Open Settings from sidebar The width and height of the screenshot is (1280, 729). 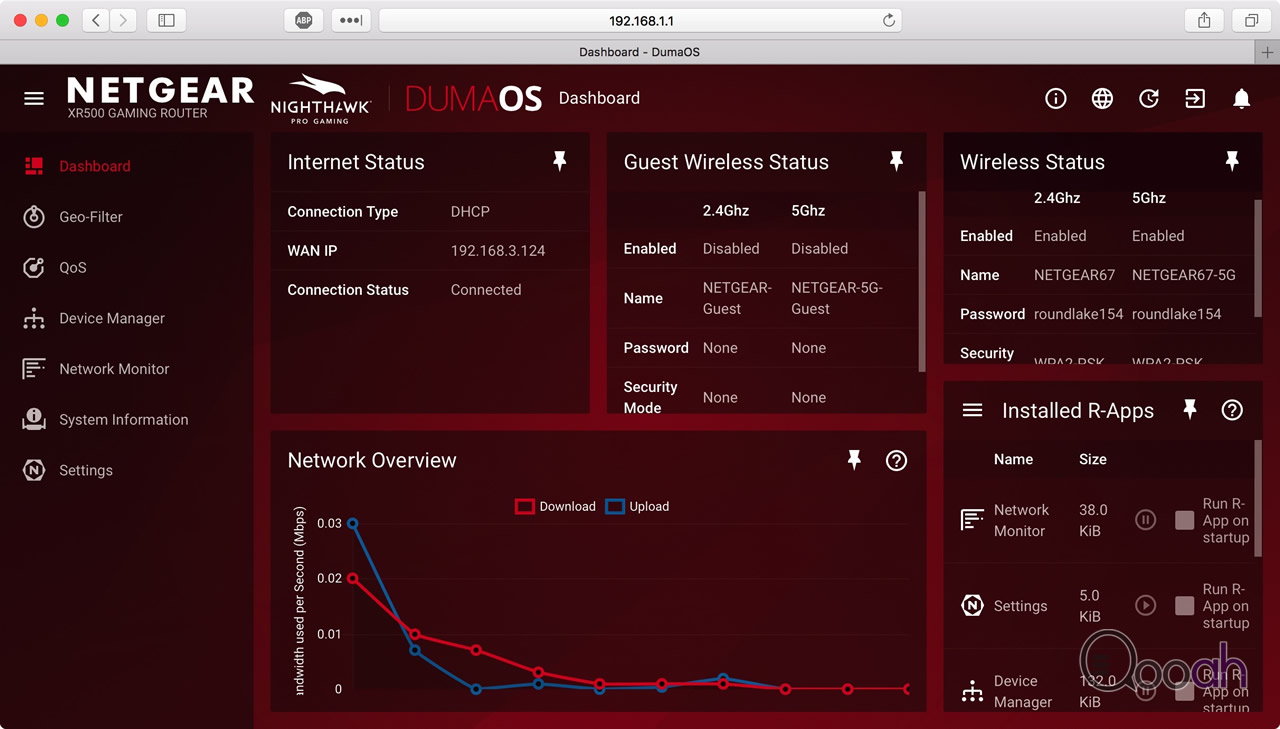pyautogui.click(x=86, y=470)
